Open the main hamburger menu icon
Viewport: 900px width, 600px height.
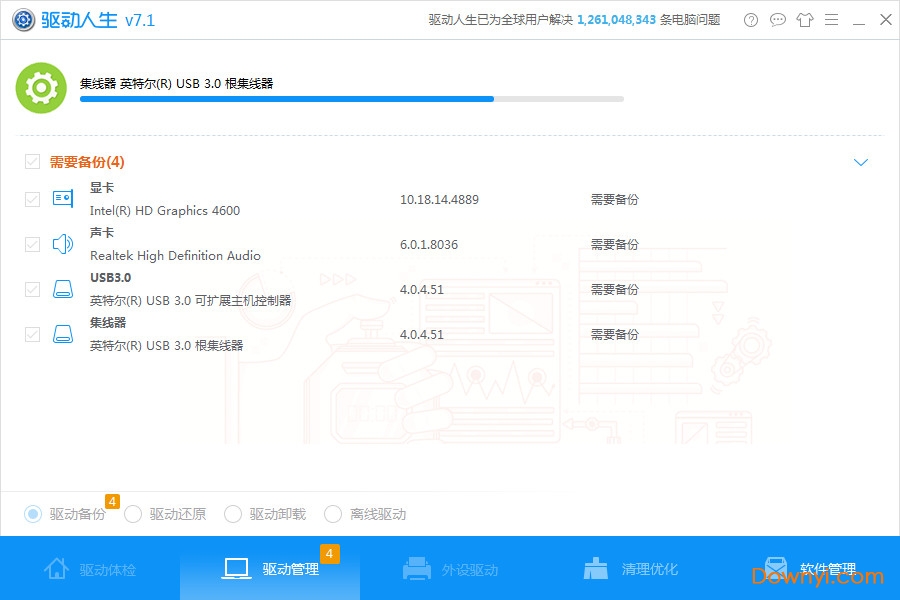tap(831, 20)
